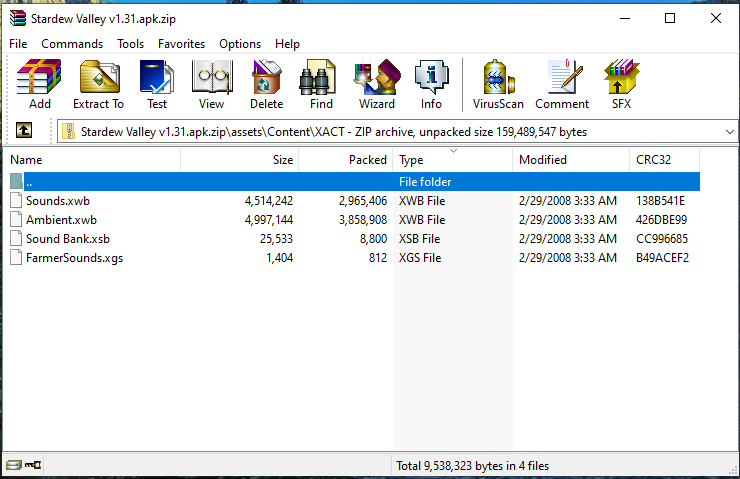Click the disk drive status bar icon
This screenshot has height=479, width=740.
click(14, 465)
